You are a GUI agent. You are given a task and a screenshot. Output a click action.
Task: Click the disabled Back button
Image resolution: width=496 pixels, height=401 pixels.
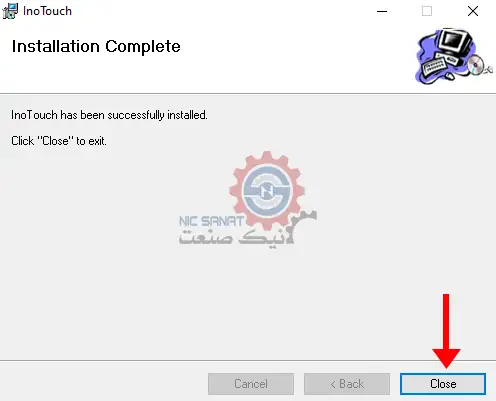347,384
